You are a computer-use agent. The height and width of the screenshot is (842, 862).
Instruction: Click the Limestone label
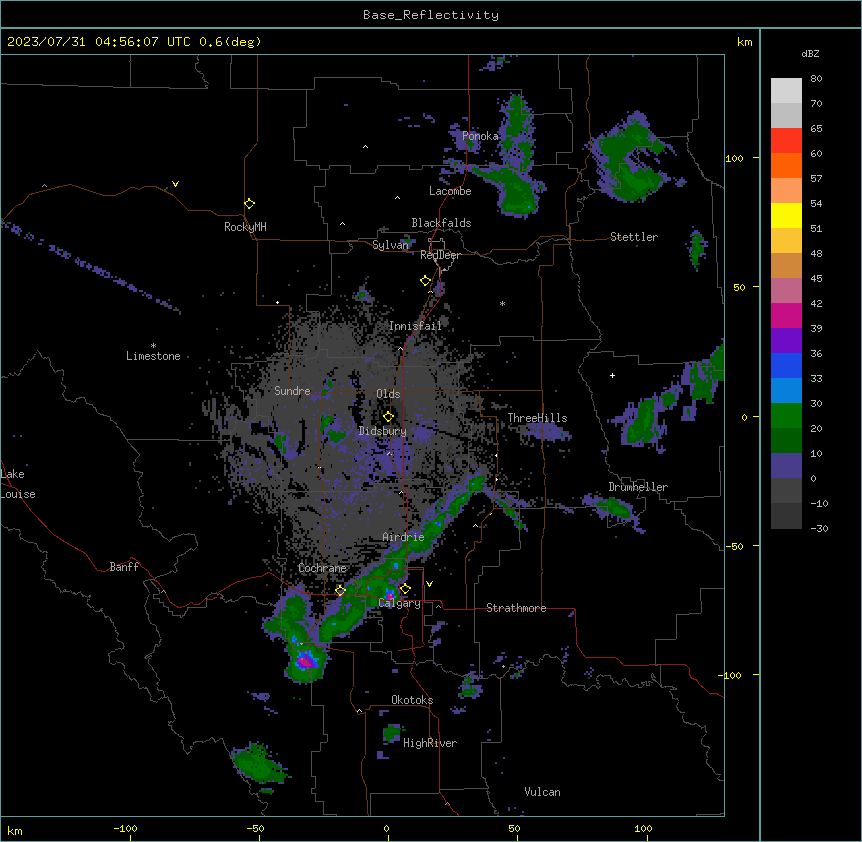153,356
